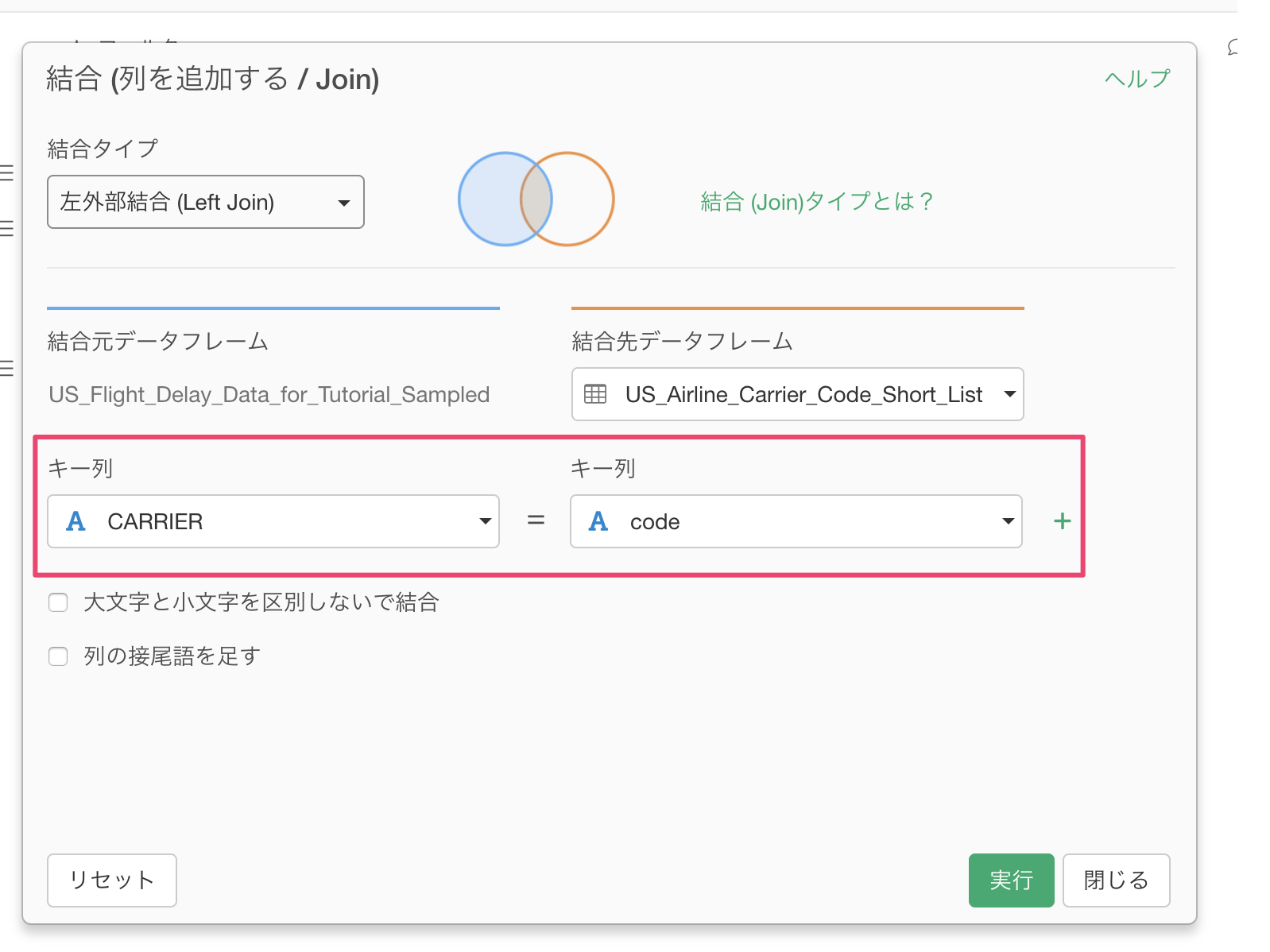
Task: Click the equals sign between key columns
Action: tap(536, 521)
